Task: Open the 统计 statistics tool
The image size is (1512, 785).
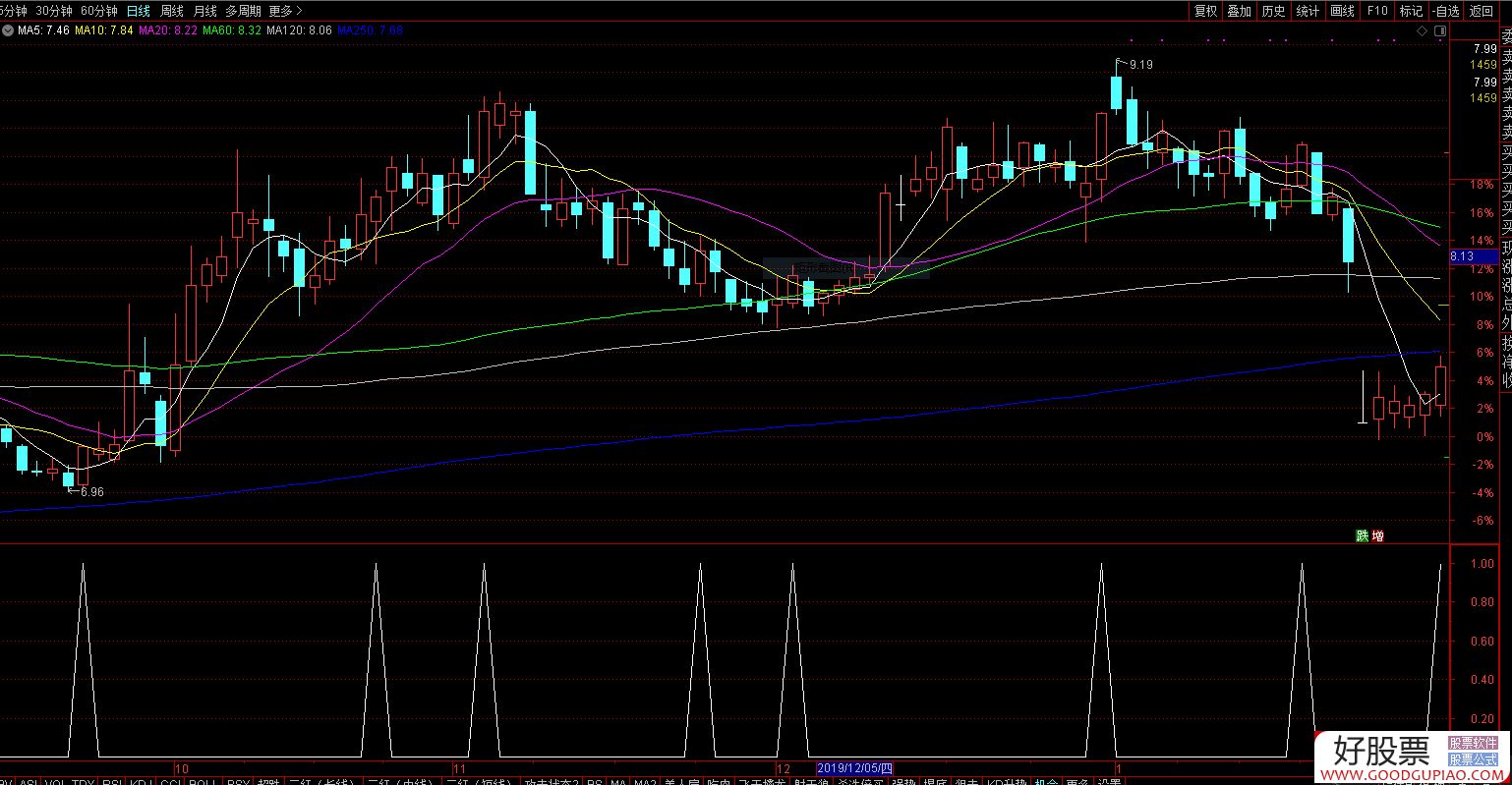Action: click(x=1308, y=11)
